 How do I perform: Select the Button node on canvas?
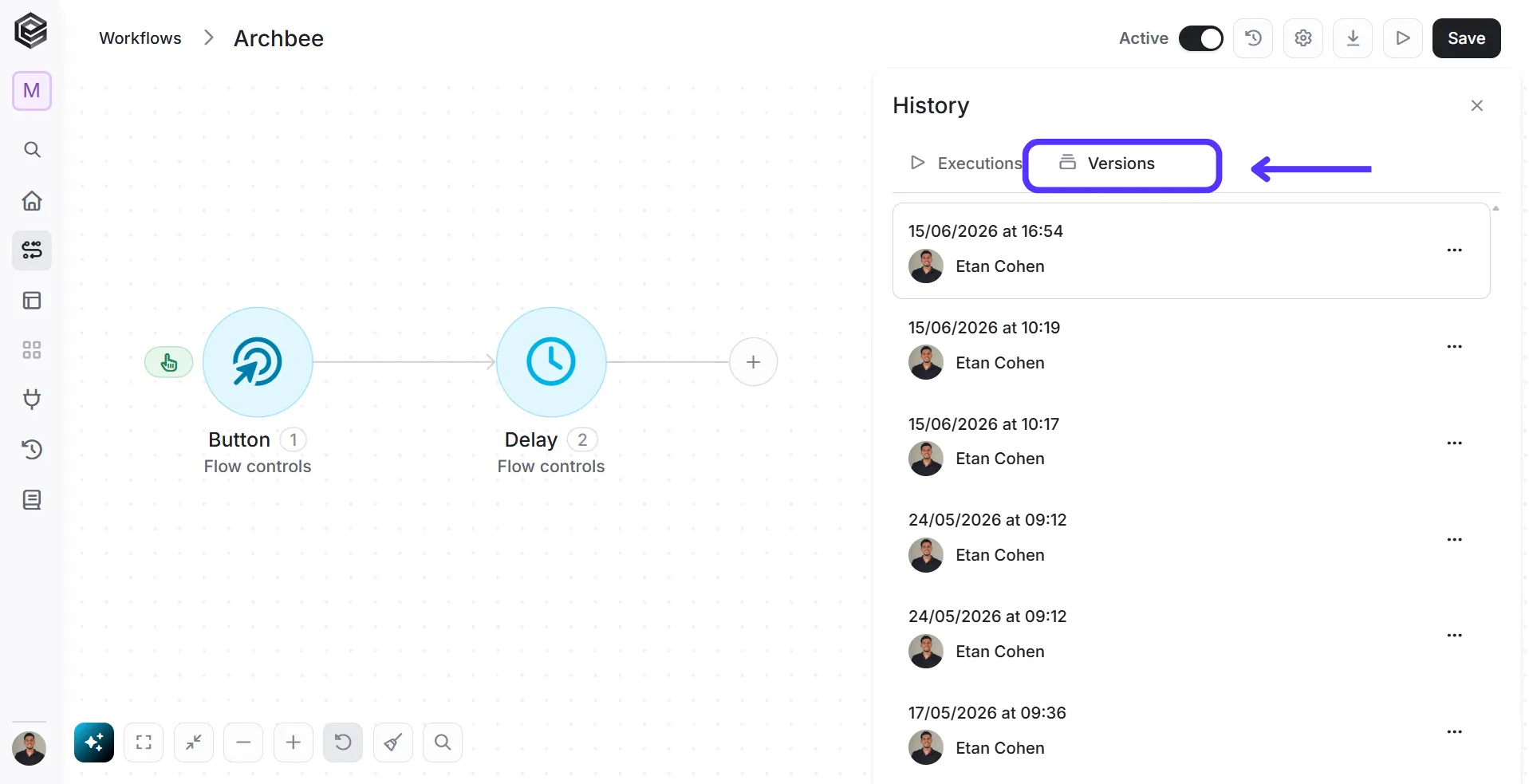258,362
